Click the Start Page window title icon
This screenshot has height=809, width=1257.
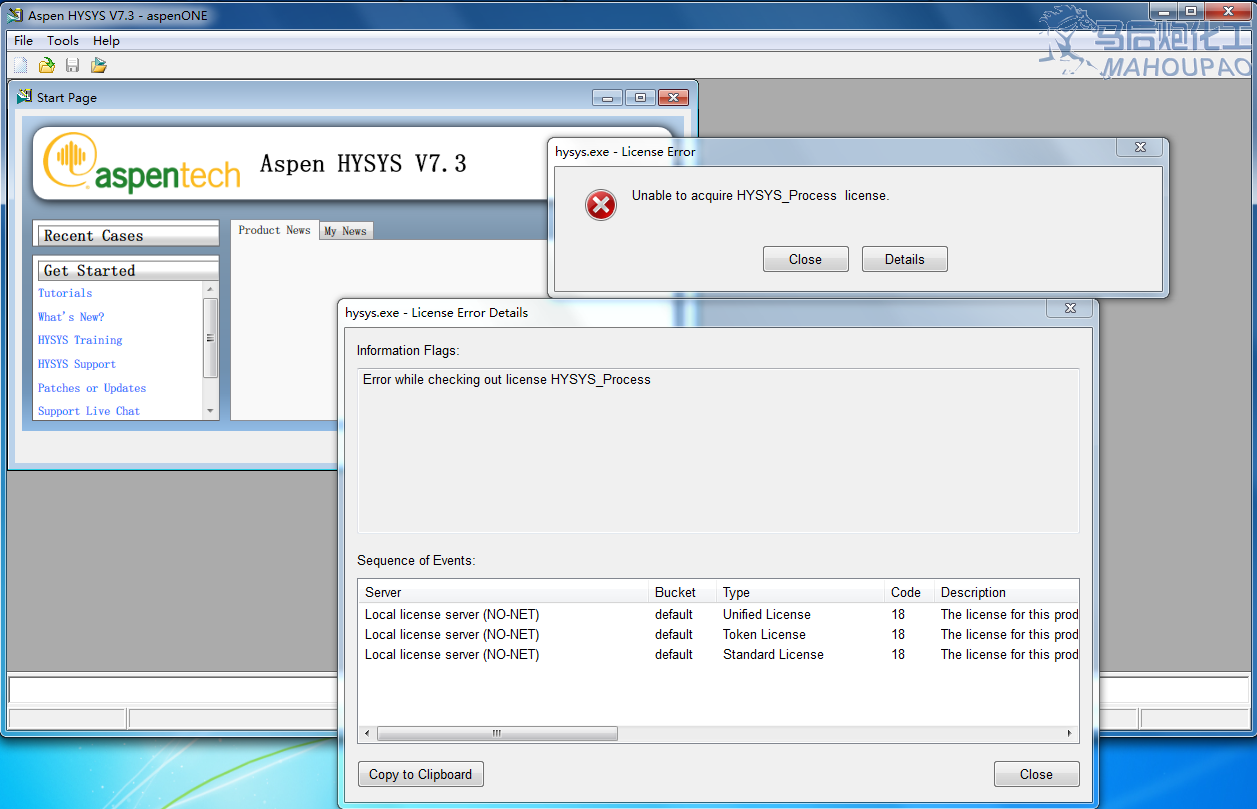point(25,97)
